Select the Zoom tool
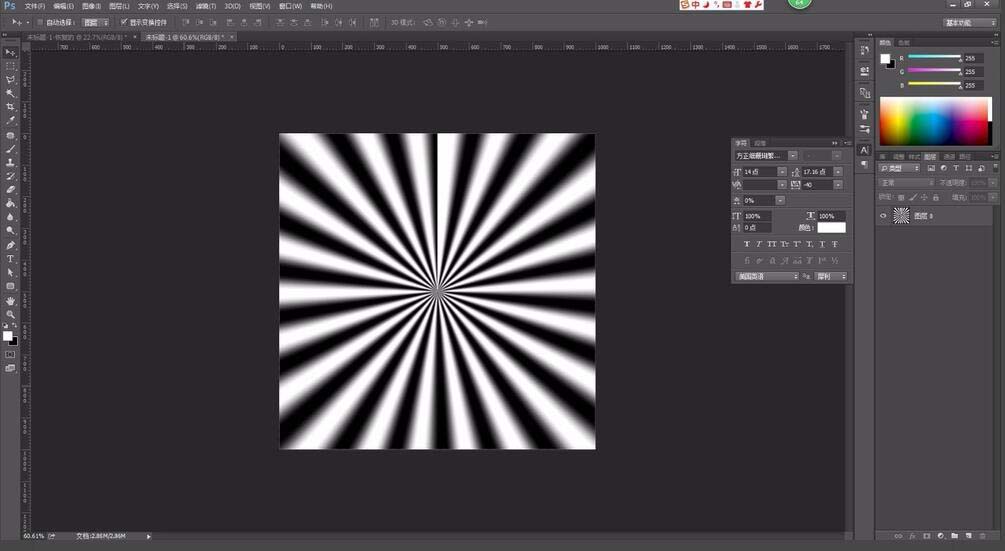The width and height of the screenshot is (1005, 551). [10, 315]
